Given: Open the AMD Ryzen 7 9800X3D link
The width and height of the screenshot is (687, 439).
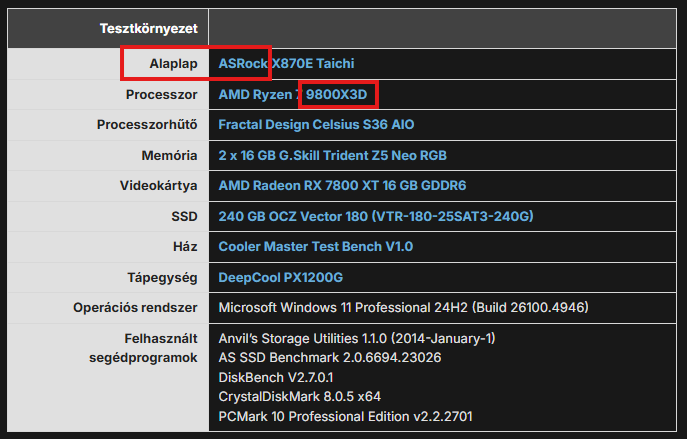Looking at the screenshot, I should pos(293,95).
